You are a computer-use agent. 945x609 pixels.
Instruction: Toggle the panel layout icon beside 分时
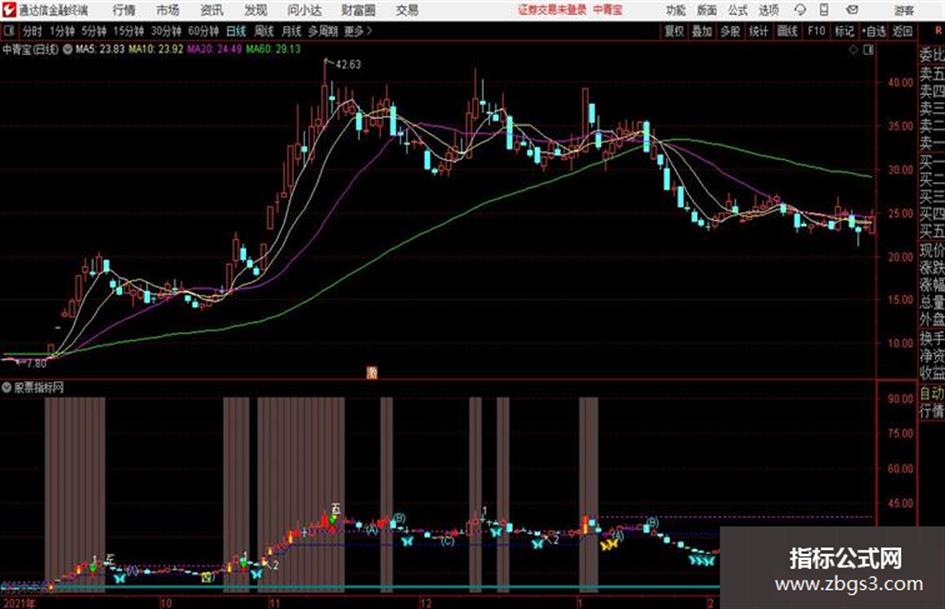(9, 31)
